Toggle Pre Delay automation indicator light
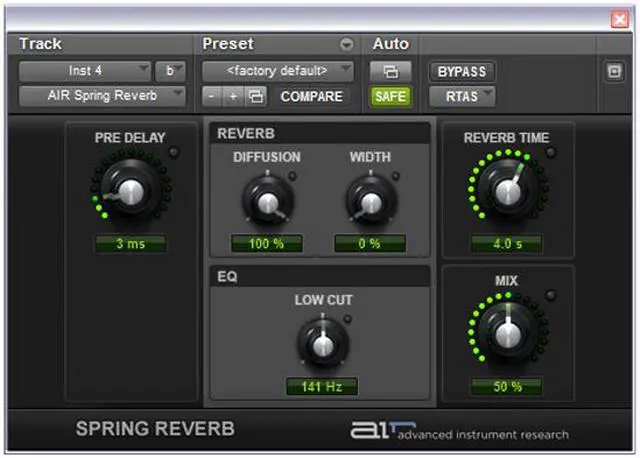 pos(174,152)
